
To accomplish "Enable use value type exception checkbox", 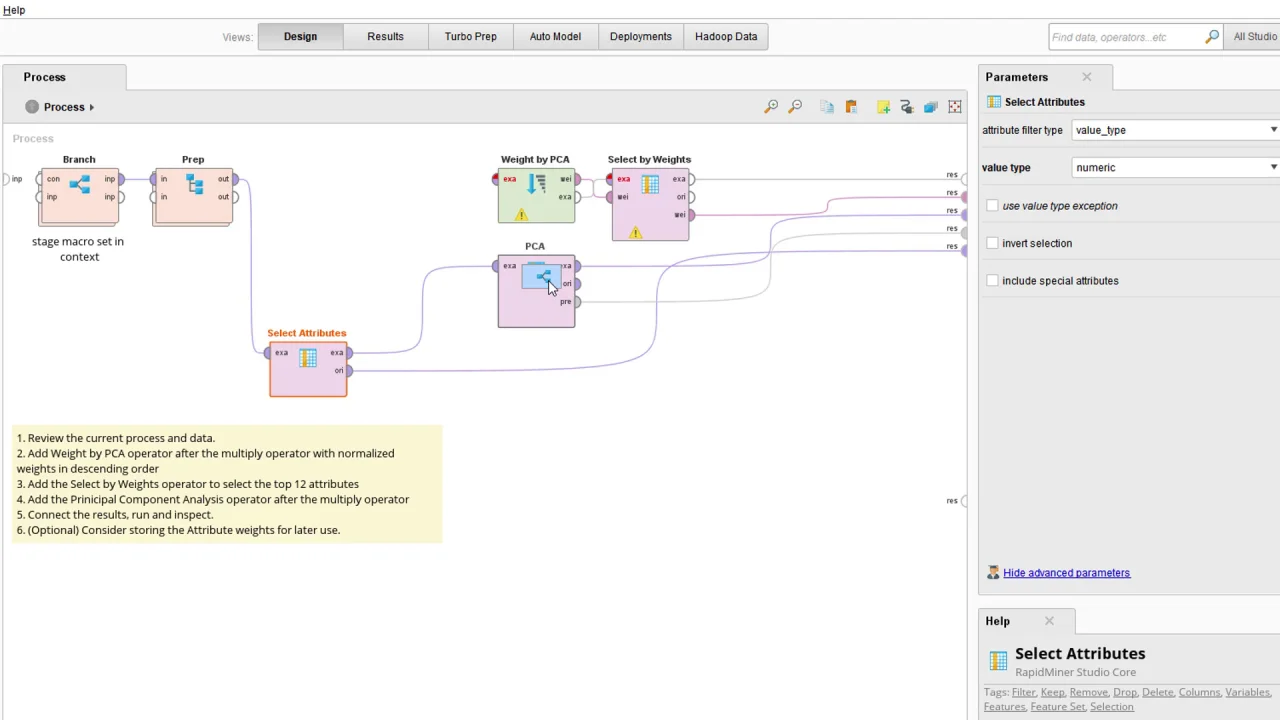I will pyautogui.click(x=992, y=206).
